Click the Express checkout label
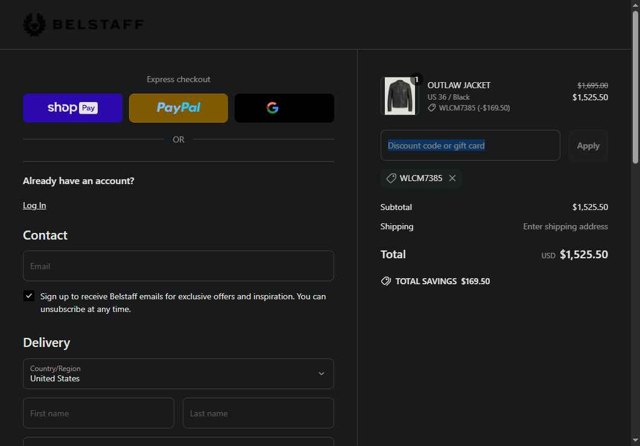This screenshot has width=640, height=446. (x=178, y=79)
